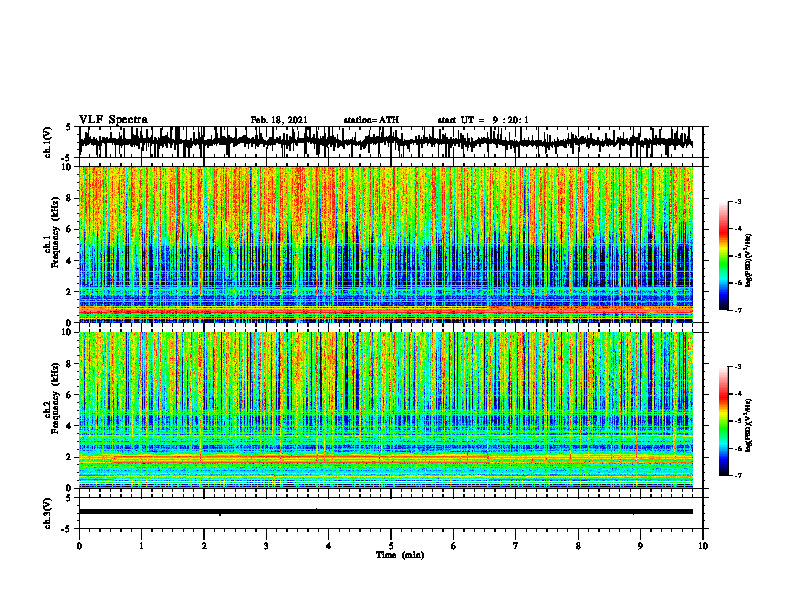Click the "ch.1(V)" axis label
This screenshot has height=612, width=792.
[48, 142]
